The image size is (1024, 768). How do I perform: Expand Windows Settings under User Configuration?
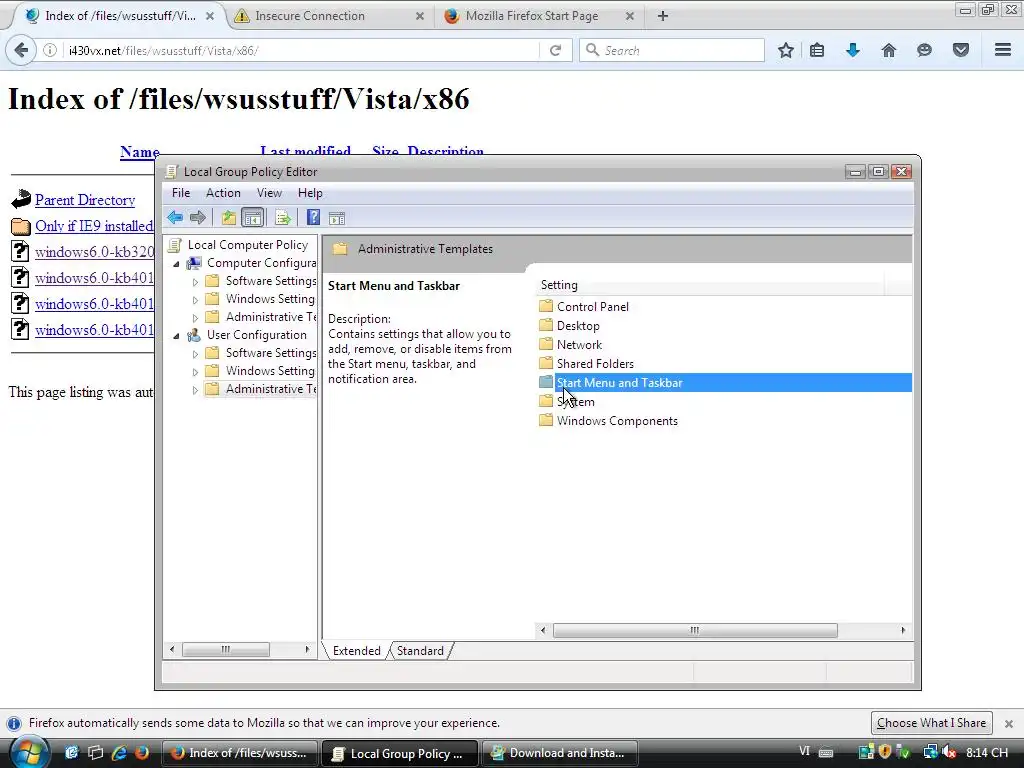pyautogui.click(x=195, y=372)
